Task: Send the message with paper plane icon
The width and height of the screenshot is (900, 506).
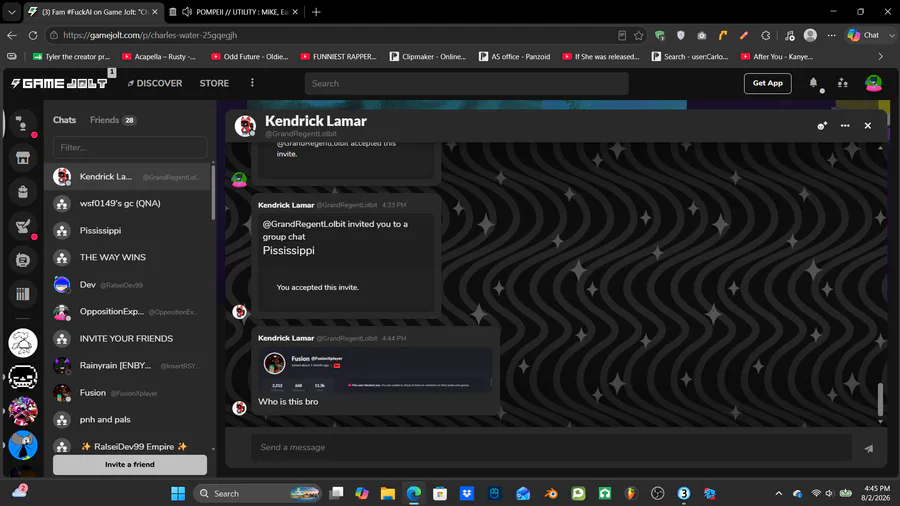Action: click(869, 448)
